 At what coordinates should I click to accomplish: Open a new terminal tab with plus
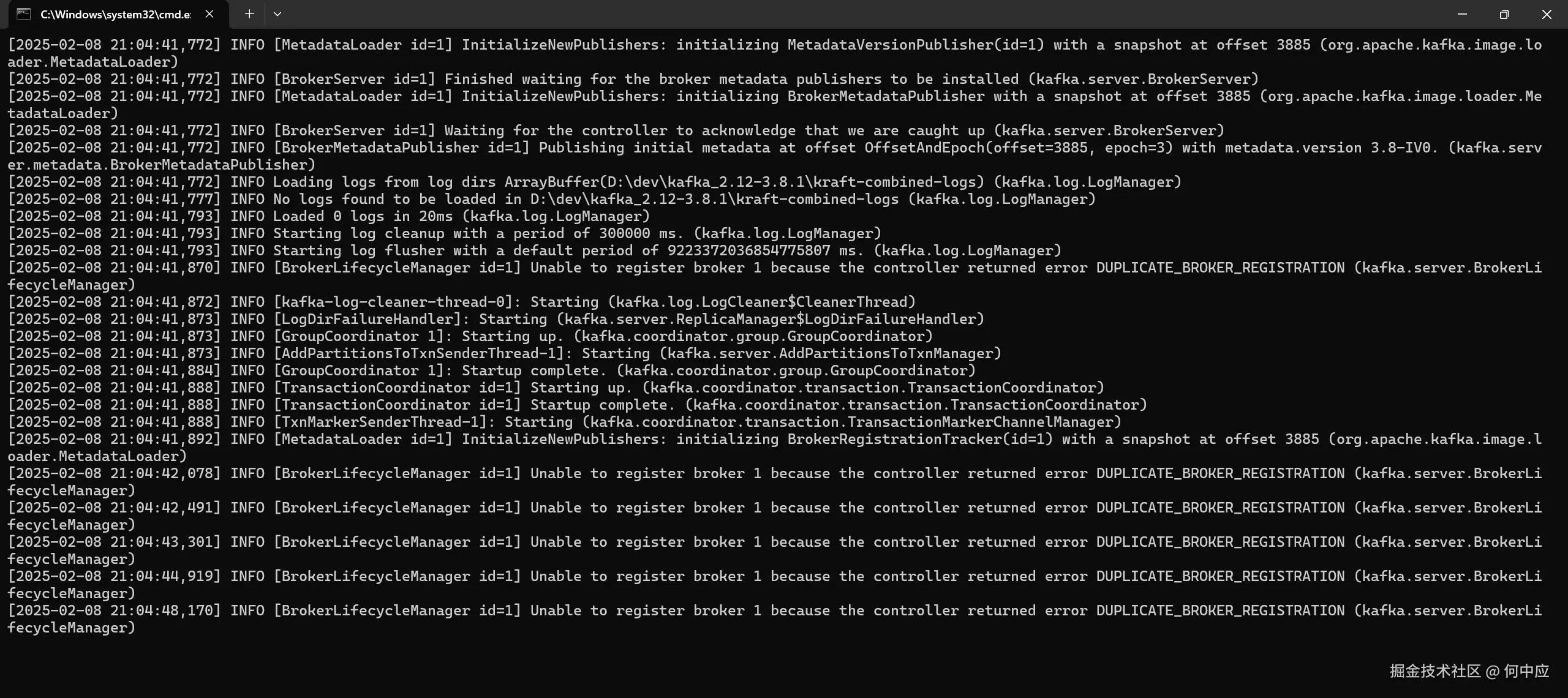point(249,14)
